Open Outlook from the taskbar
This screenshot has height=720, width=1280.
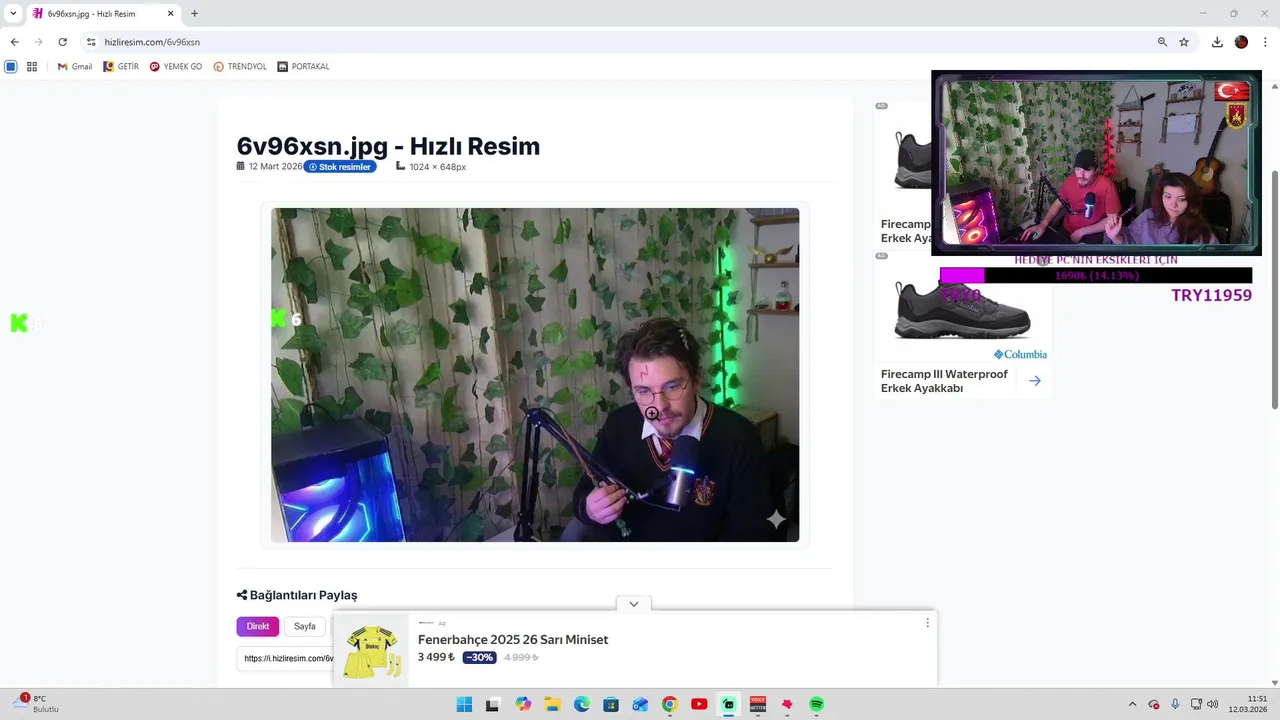pos(640,705)
